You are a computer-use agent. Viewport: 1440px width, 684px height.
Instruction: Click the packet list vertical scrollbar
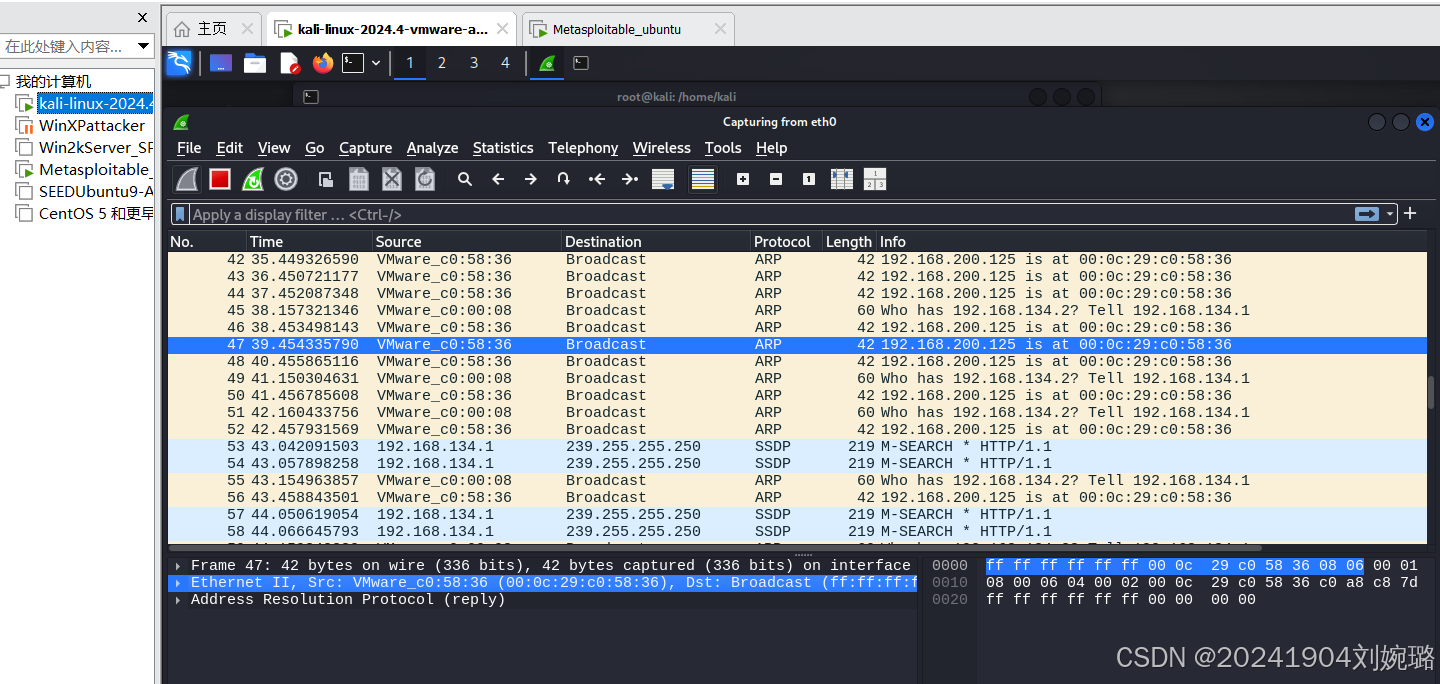tap(1432, 392)
